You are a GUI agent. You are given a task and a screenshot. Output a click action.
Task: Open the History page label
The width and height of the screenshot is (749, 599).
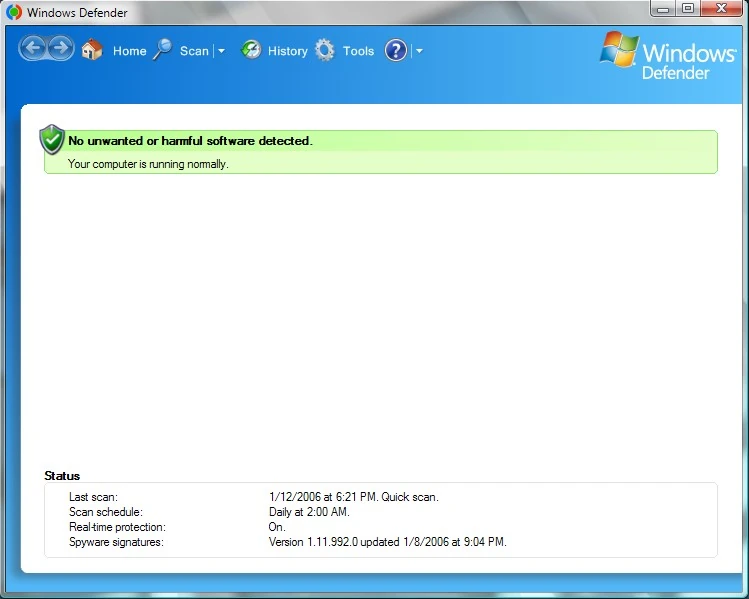(288, 51)
